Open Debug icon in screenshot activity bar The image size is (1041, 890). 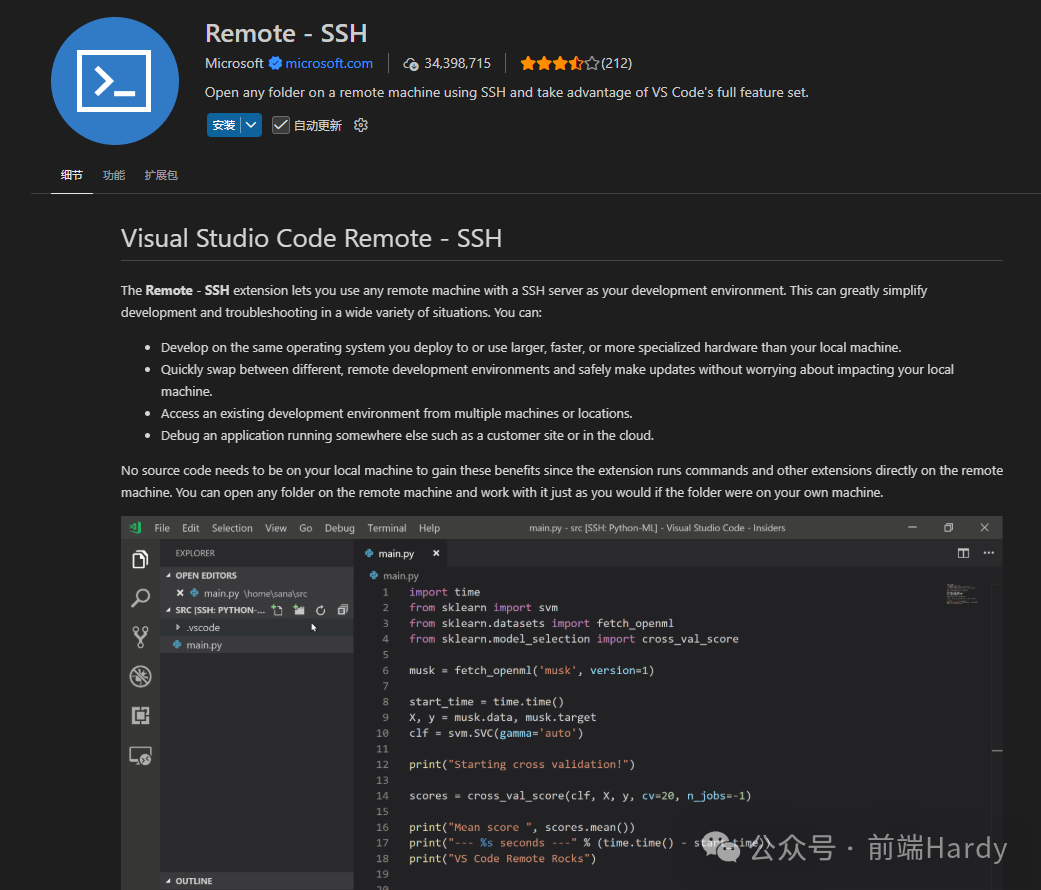click(x=140, y=676)
